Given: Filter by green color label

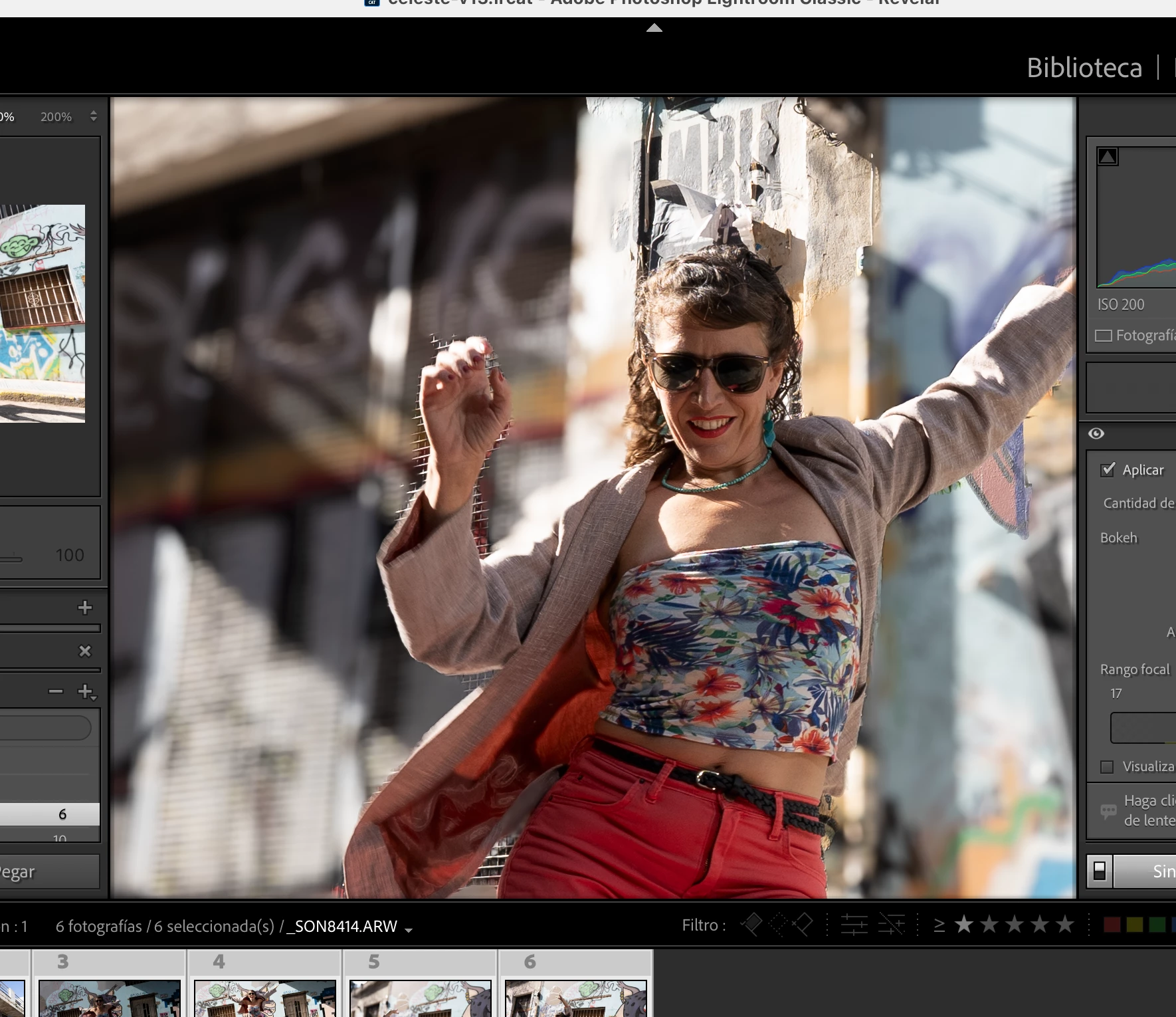Looking at the screenshot, I should (1157, 925).
